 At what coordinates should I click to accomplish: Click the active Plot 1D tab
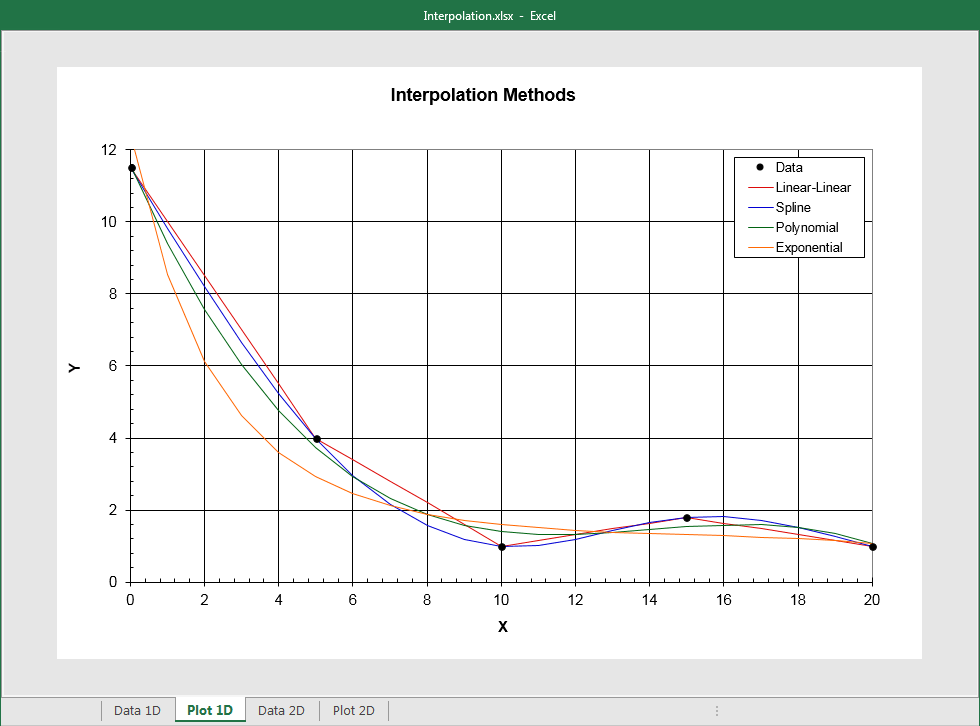click(210, 710)
